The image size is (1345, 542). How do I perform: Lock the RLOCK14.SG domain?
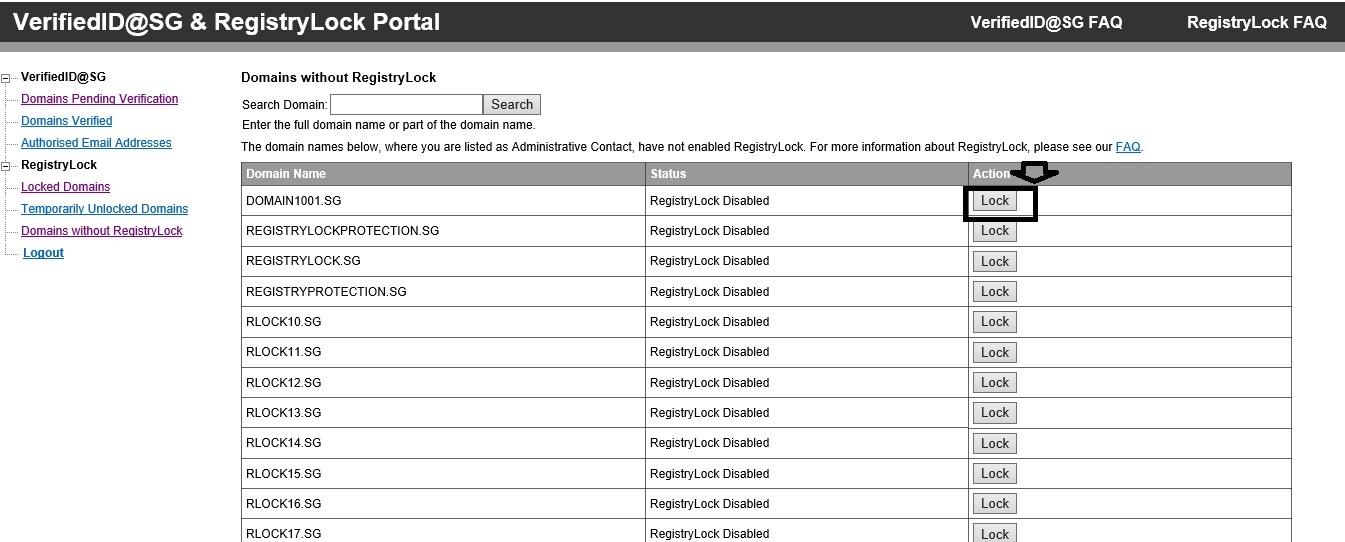point(995,443)
